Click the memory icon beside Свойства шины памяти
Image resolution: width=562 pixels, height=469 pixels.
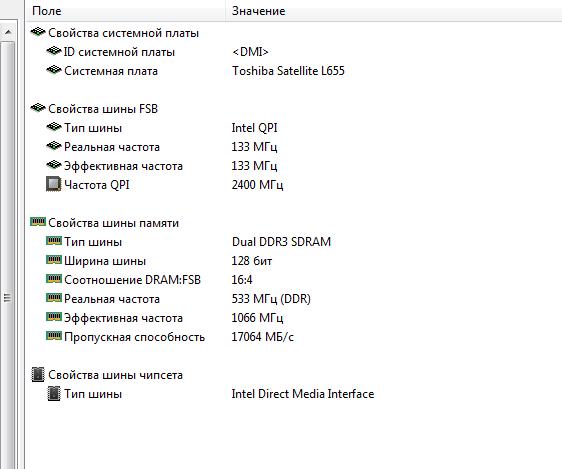[x=38, y=222]
